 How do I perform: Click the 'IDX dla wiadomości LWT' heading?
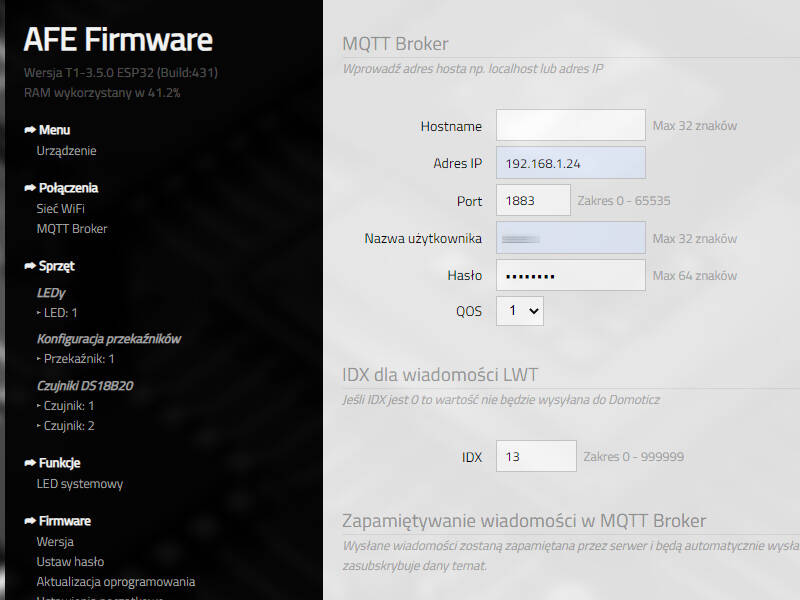pyautogui.click(x=440, y=375)
